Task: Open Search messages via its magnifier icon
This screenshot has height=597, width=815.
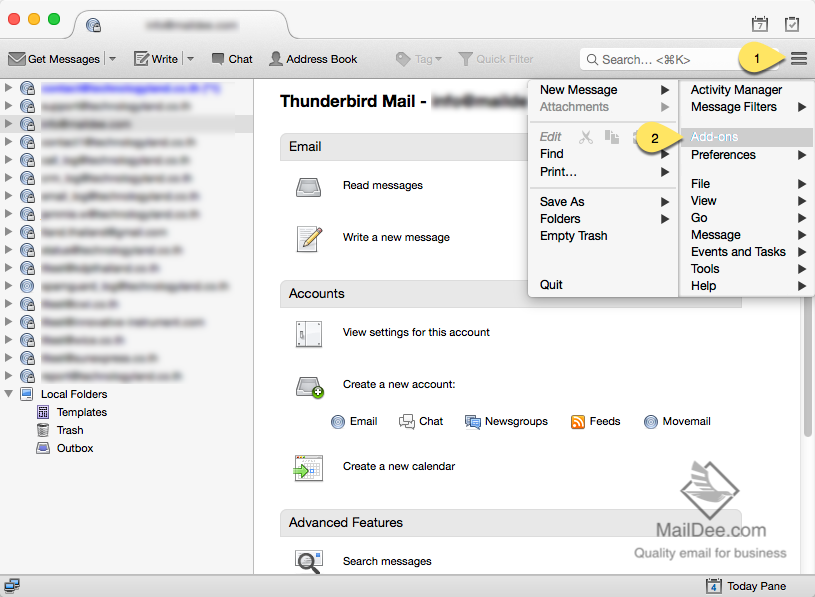Action: tap(309, 562)
